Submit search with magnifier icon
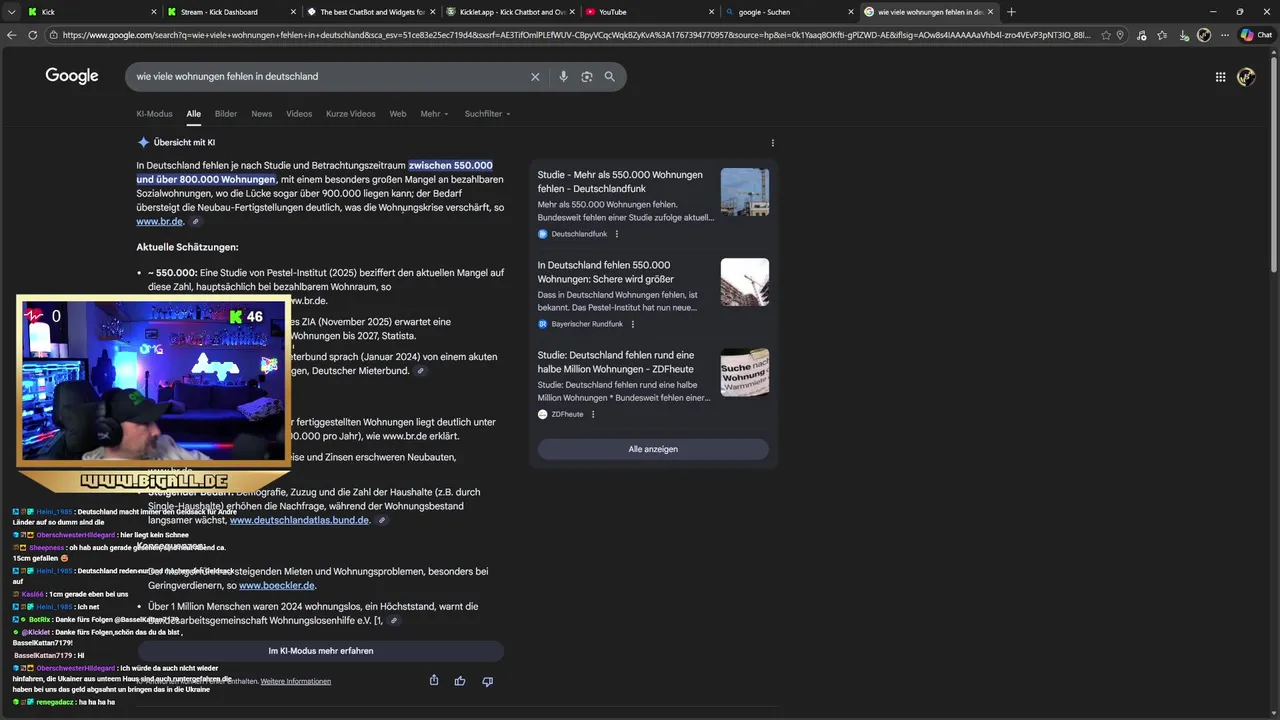 pos(610,76)
